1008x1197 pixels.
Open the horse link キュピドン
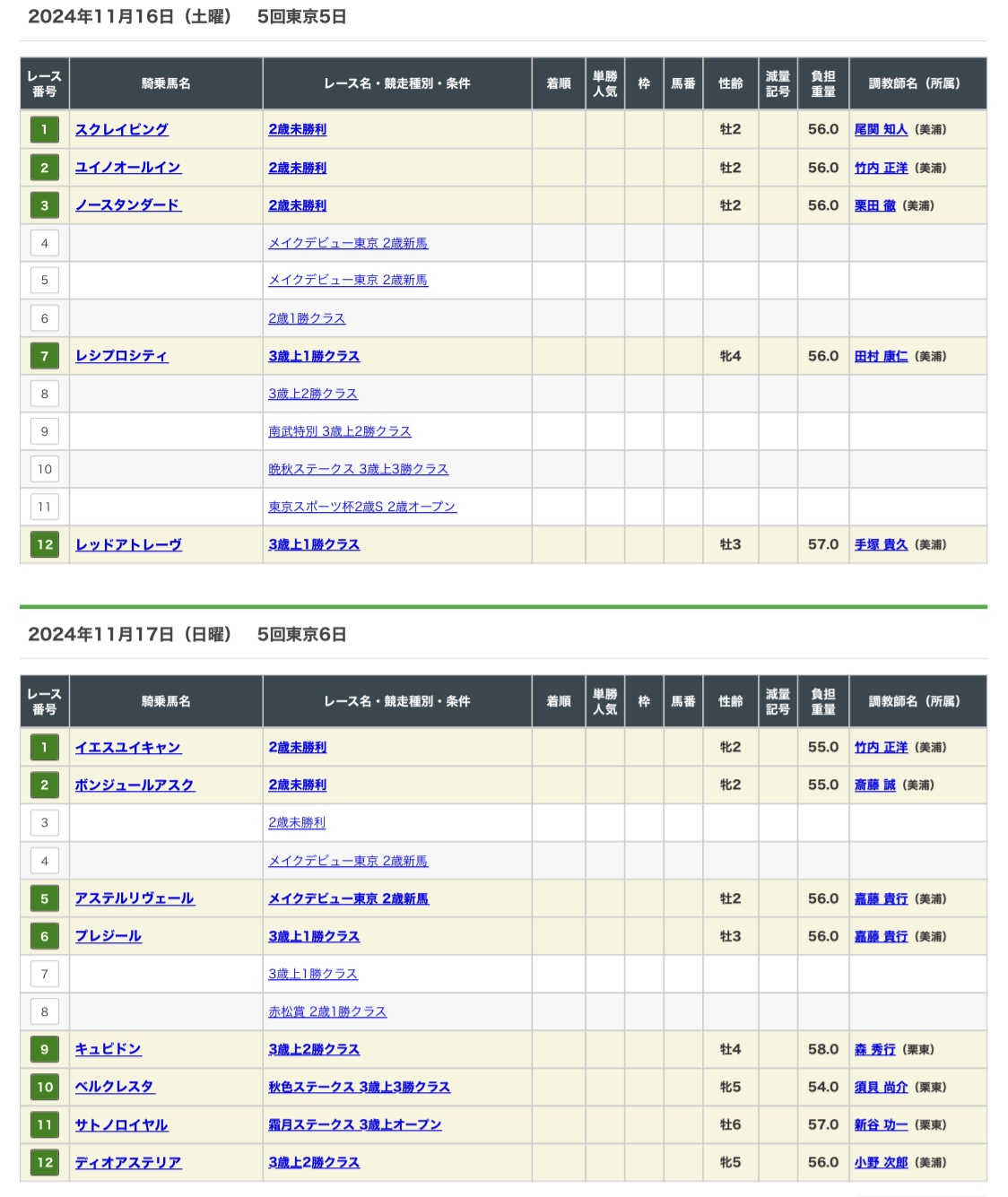pyautogui.click(x=108, y=1049)
